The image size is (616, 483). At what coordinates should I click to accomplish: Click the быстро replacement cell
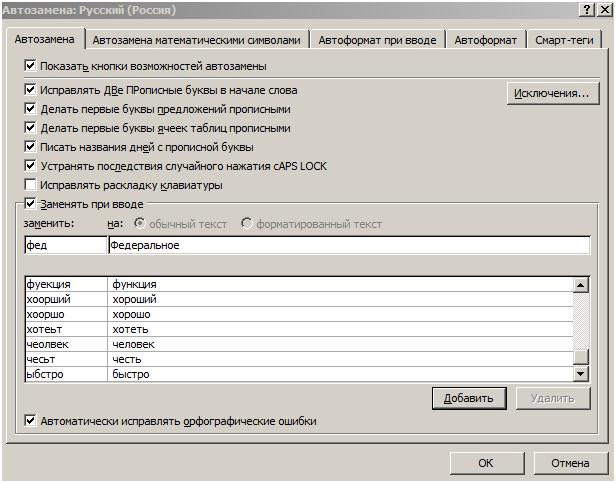coord(340,374)
